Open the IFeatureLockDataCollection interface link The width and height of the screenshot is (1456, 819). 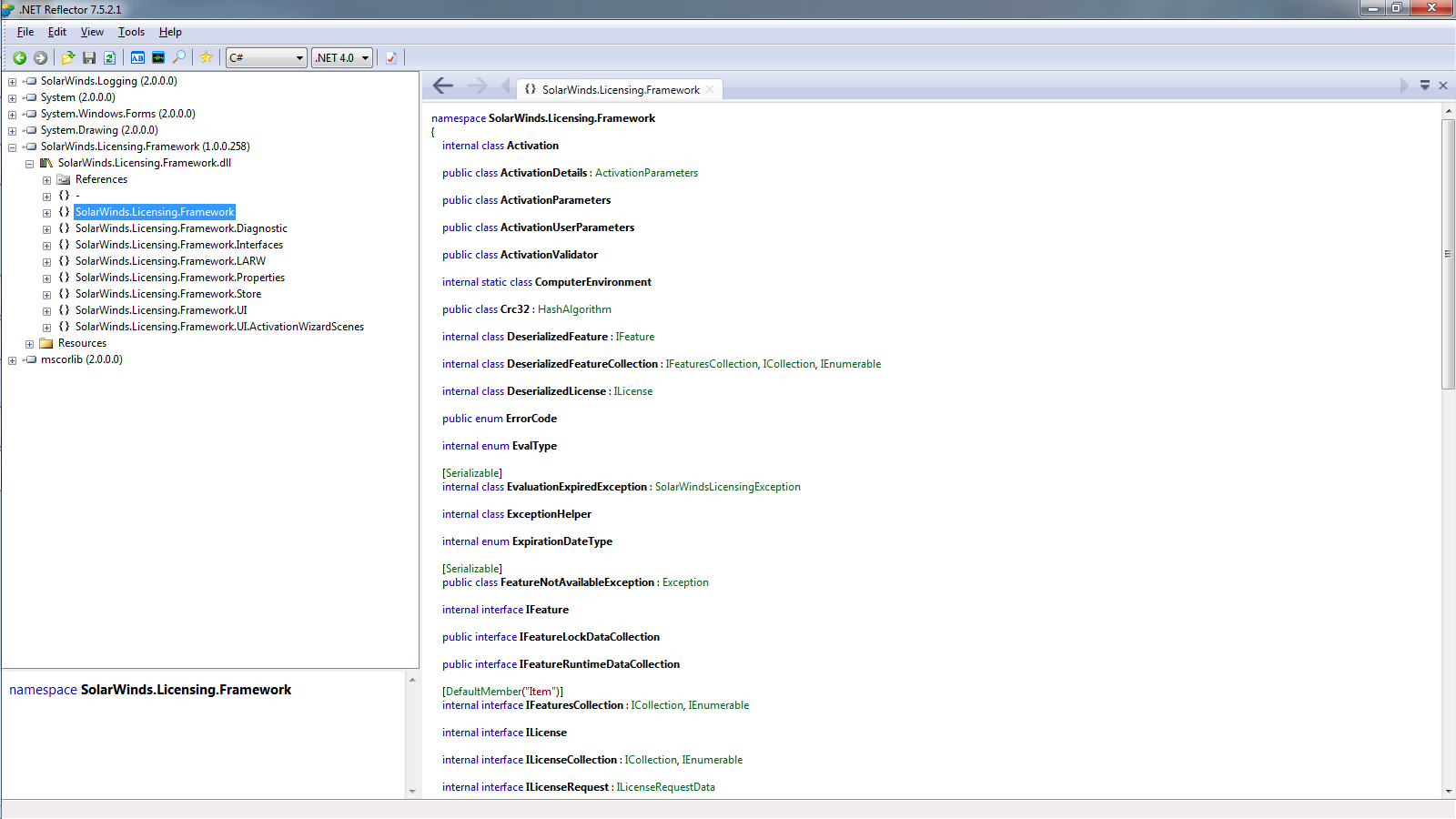point(590,637)
